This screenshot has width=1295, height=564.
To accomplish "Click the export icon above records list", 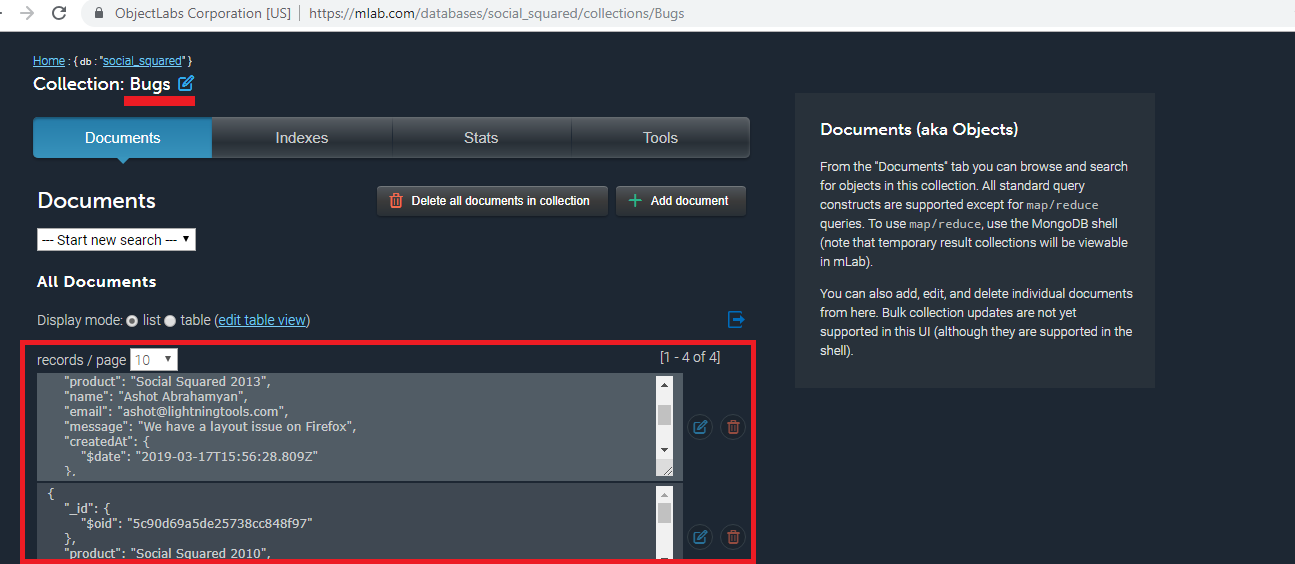I will coord(736,320).
